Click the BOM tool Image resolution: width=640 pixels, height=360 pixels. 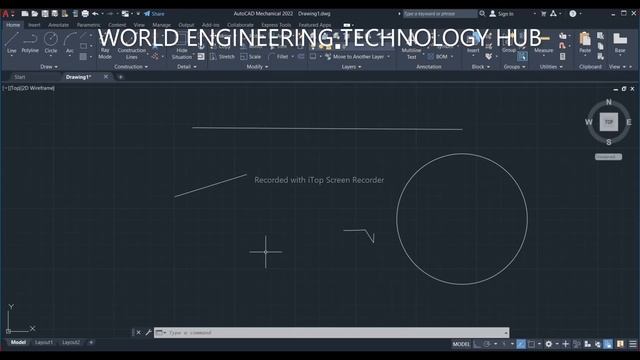click(438, 57)
